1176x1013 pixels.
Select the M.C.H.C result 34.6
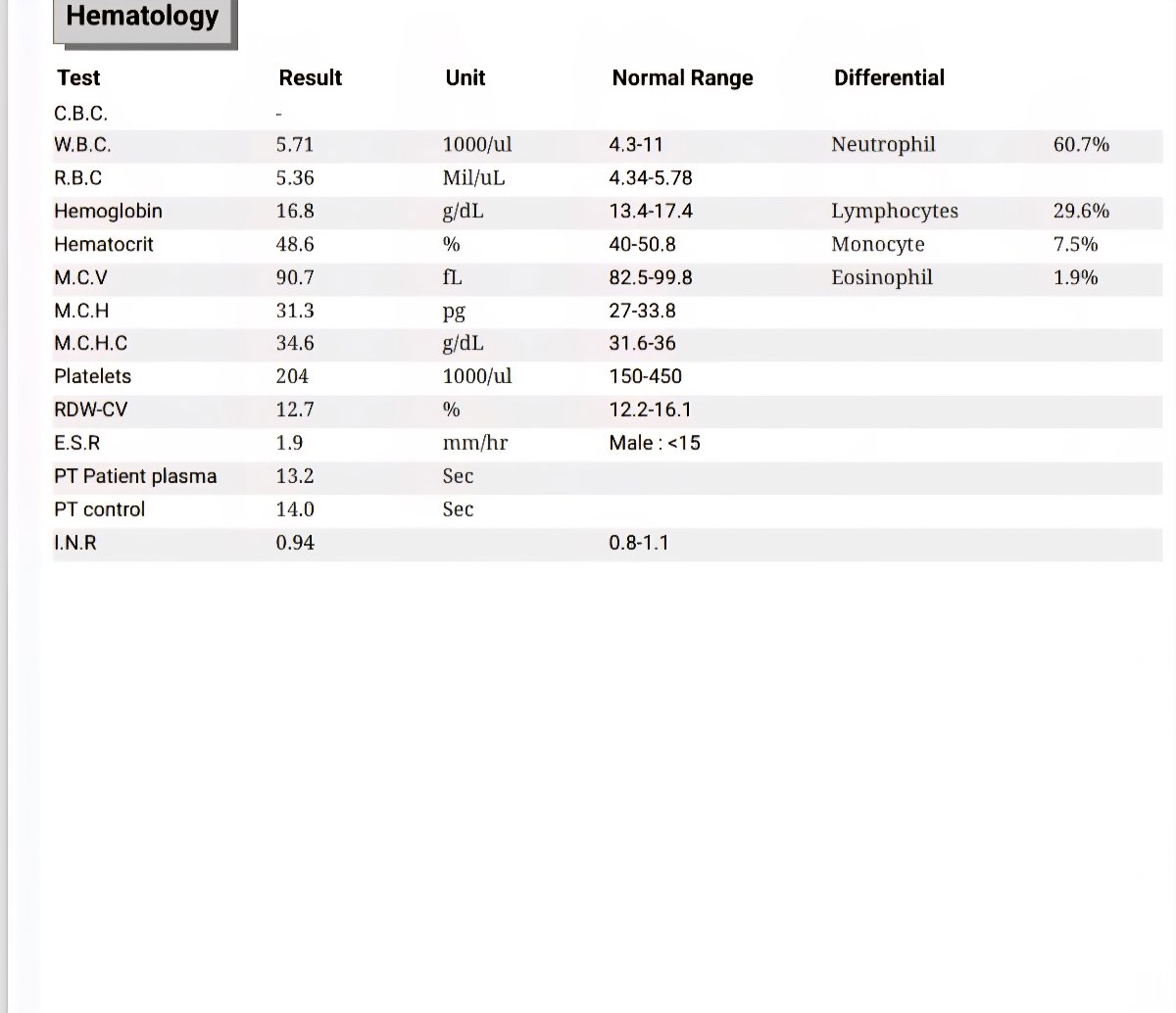click(x=295, y=344)
